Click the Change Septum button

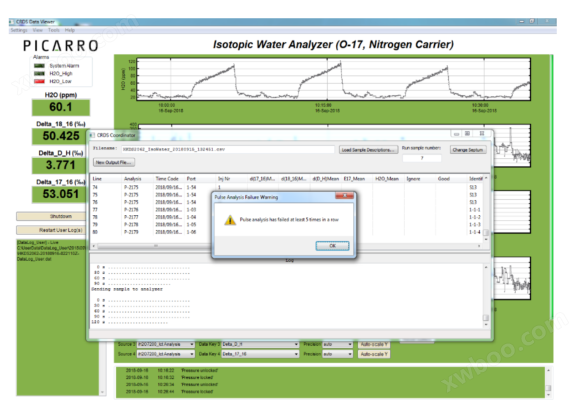pos(468,150)
